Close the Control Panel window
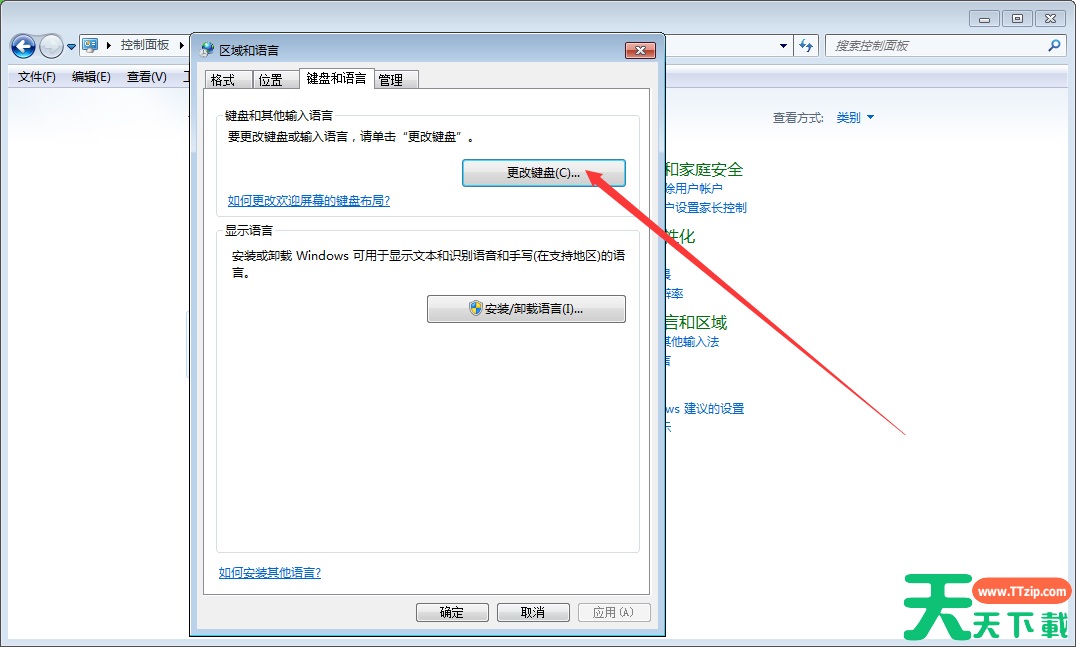This screenshot has width=1076, height=647. 1050,19
